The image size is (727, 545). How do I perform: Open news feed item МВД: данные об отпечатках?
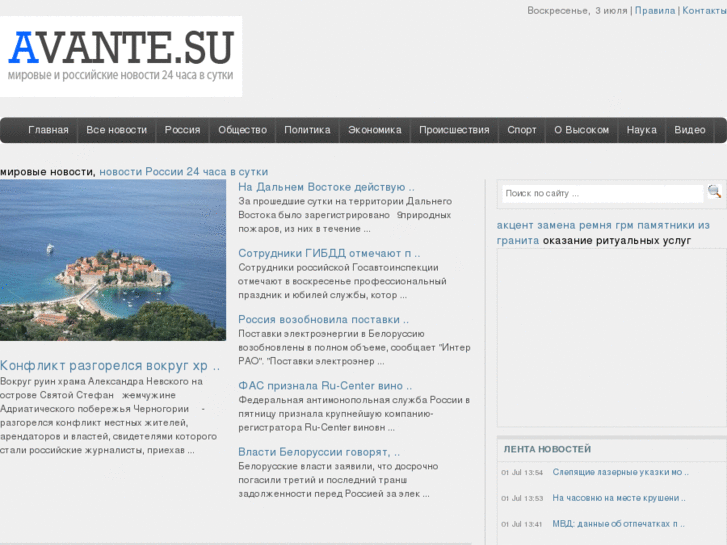pos(619,524)
